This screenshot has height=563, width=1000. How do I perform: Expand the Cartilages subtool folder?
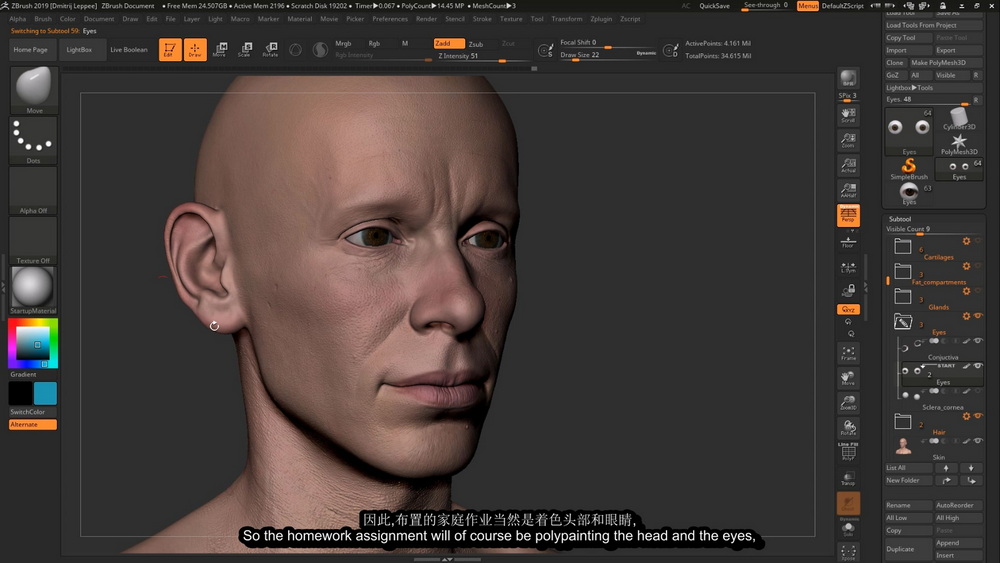click(902, 246)
